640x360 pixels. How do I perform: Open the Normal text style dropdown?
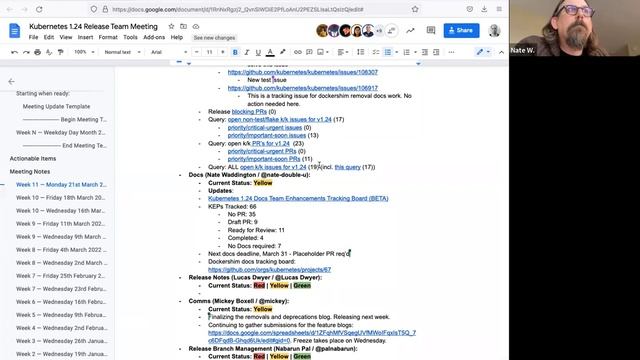[122, 52]
